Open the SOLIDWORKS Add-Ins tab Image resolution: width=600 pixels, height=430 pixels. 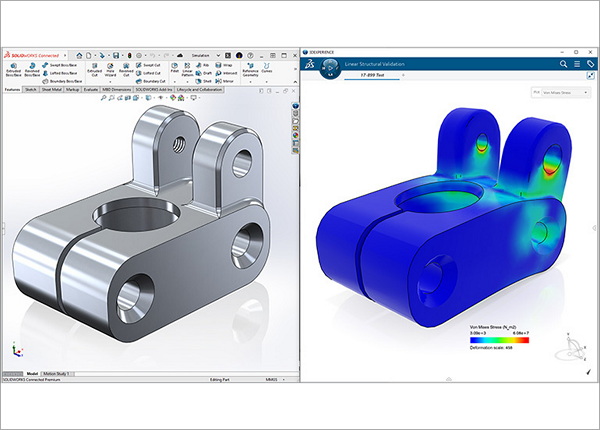click(x=154, y=90)
